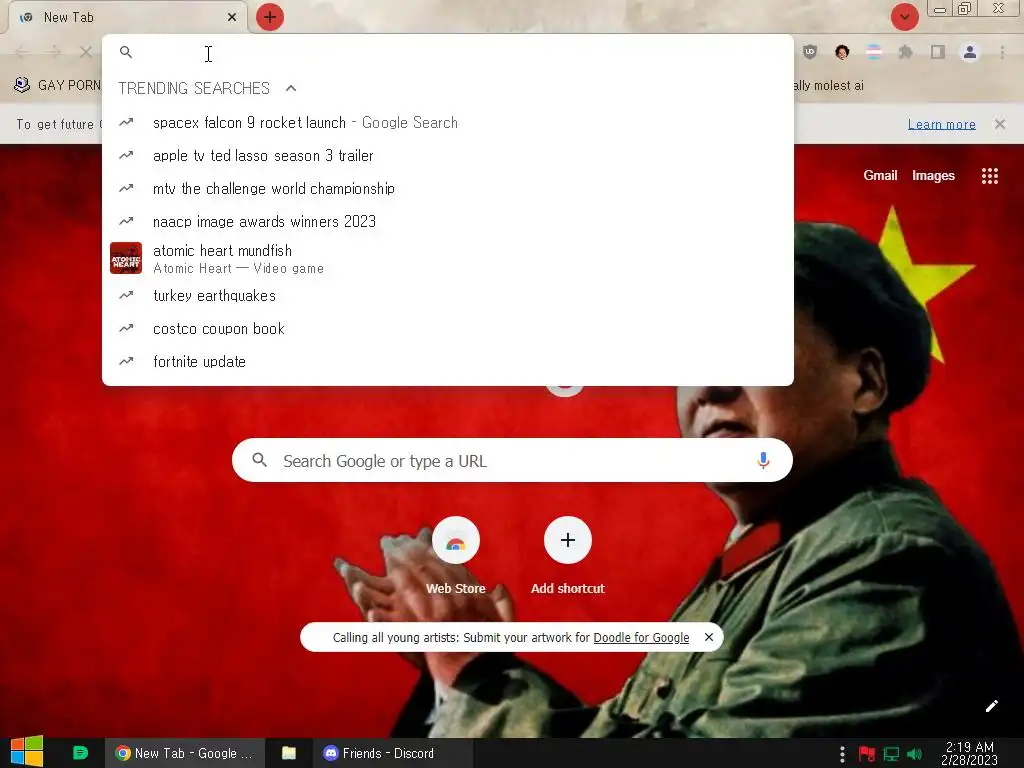Open the clock showing 2:19 AM

pos(969,753)
